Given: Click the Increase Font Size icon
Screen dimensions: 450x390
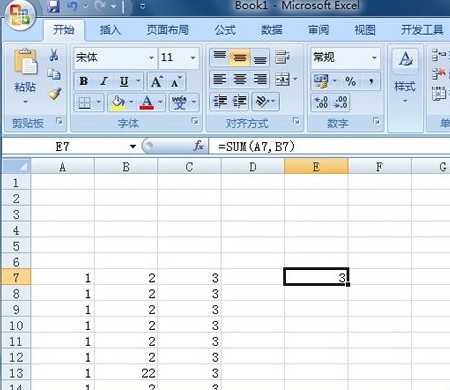Looking at the screenshot, I should tap(156, 82).
